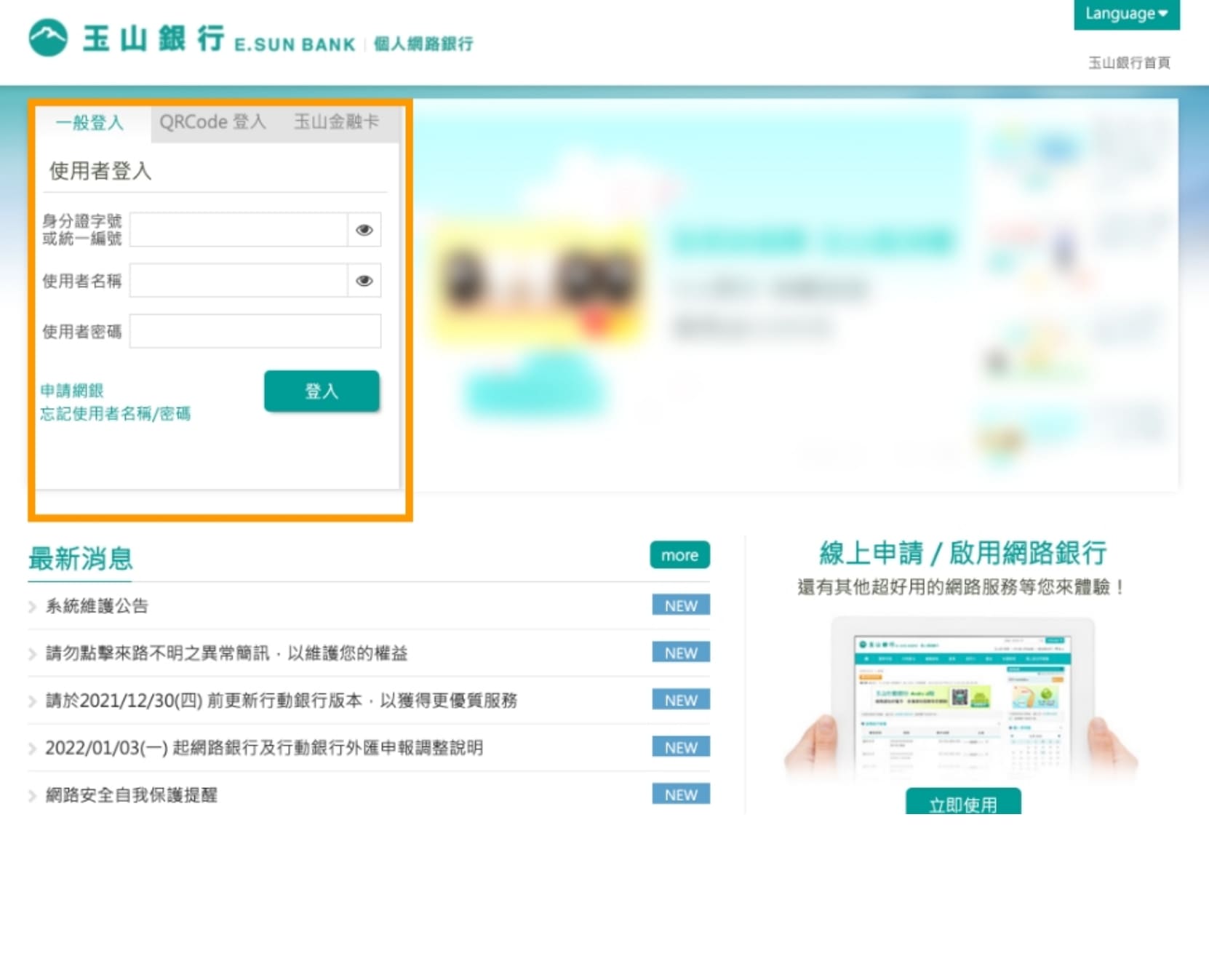Screen dimensions: 1209x980
Task: Toggle visibility eye for 身分證字號 field
Action: pyautogui.click(x=364, y=230)
